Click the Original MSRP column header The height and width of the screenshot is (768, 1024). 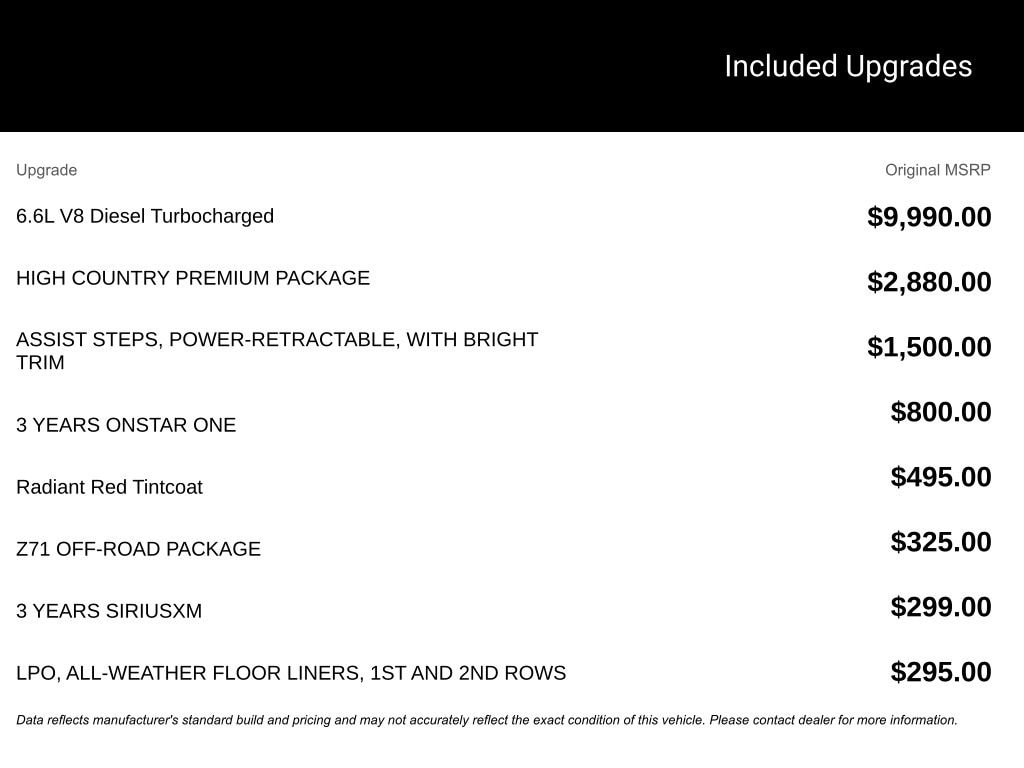point(937,170)
